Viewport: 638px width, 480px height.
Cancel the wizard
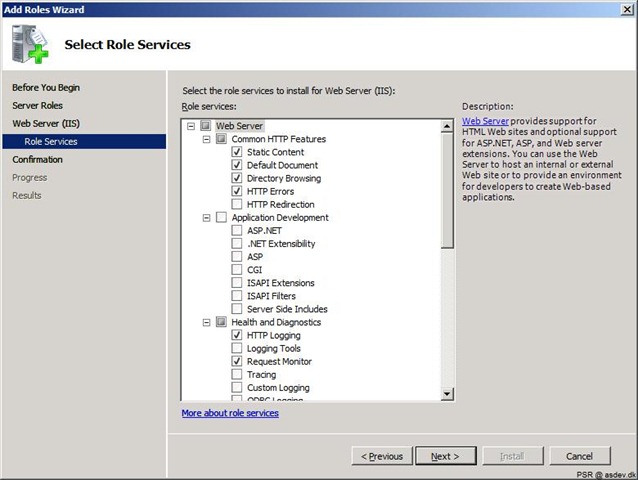(x=580, y=456)
